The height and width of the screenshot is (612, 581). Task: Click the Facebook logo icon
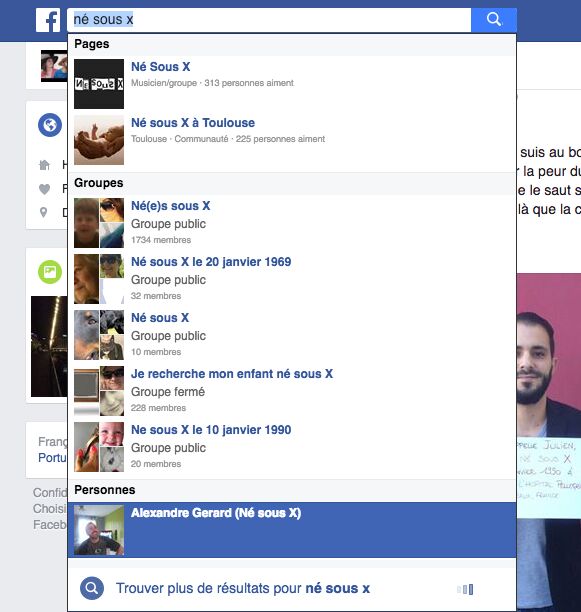pyautogui.click(x=48, y=20)
